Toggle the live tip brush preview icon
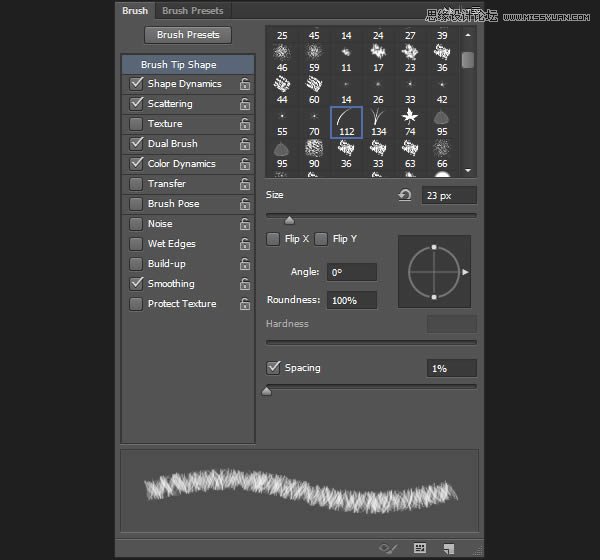 point(388,549)
